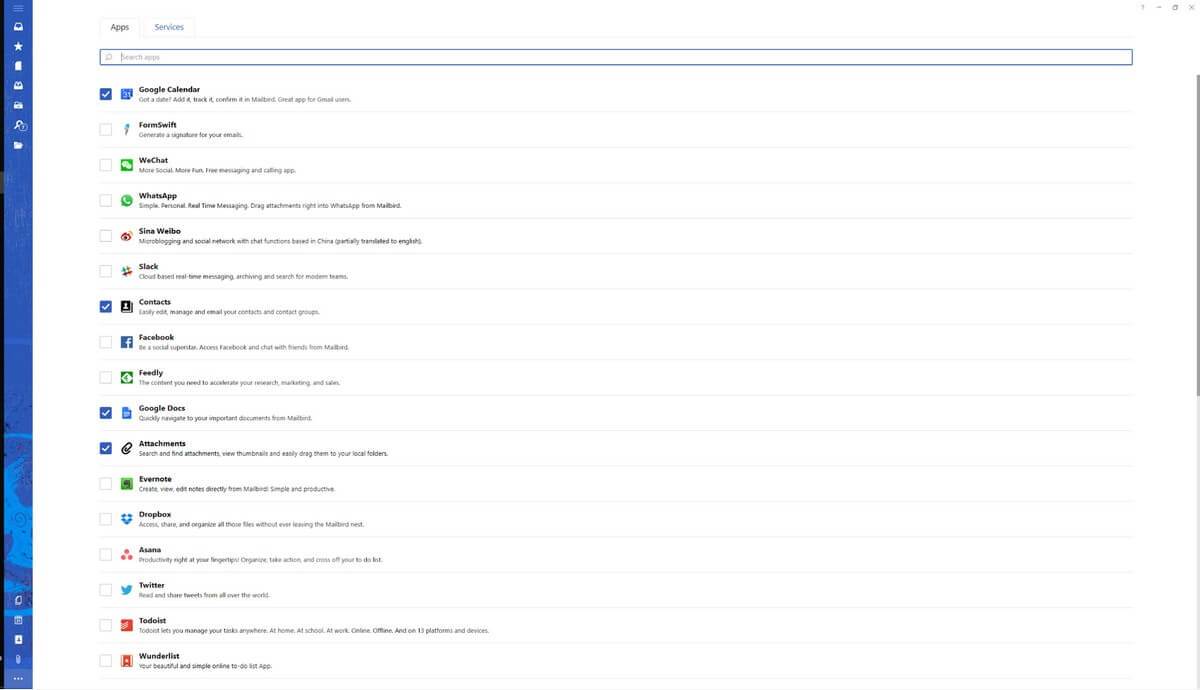Enable the Feedly checkbox

point(106,377)
